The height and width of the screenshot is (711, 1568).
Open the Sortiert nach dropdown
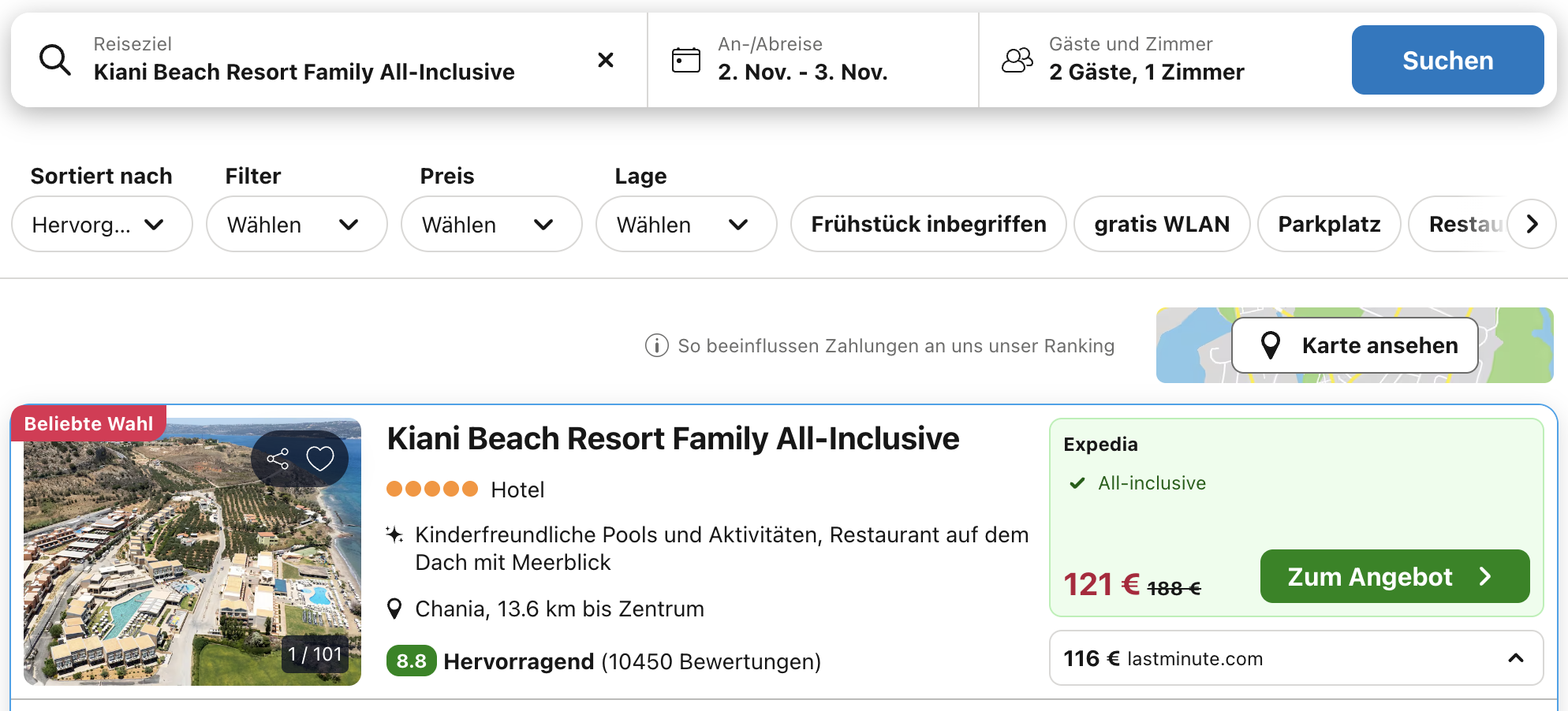[102, 225]
